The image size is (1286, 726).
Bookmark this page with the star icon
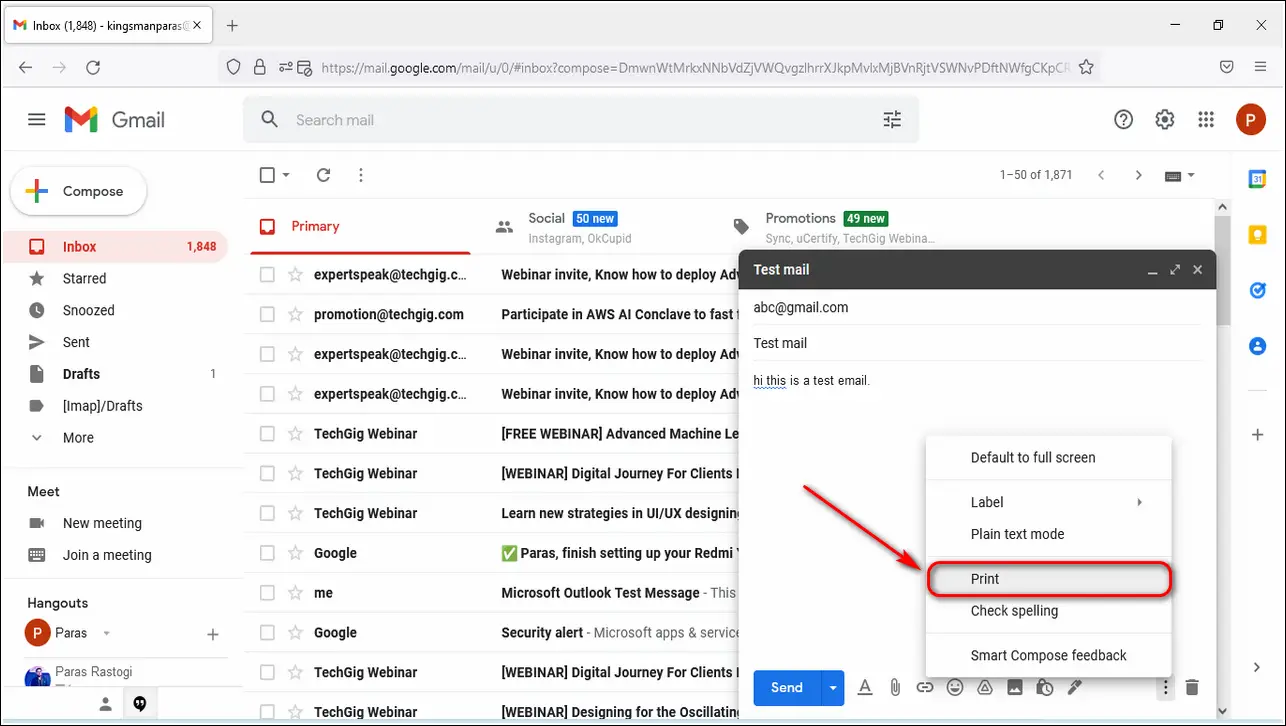(x=1086, y=67)
